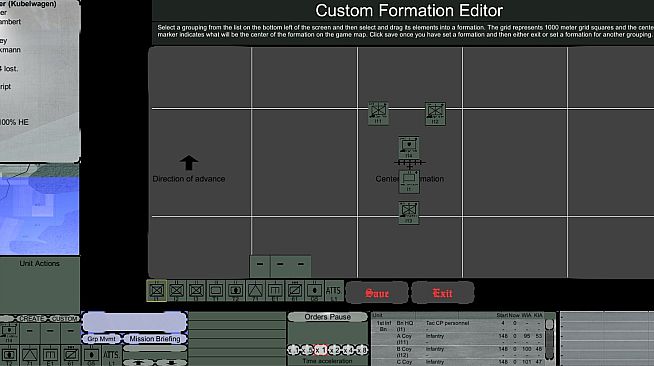
Task: Open the Mission Briefing
Action: click(155, 339)
